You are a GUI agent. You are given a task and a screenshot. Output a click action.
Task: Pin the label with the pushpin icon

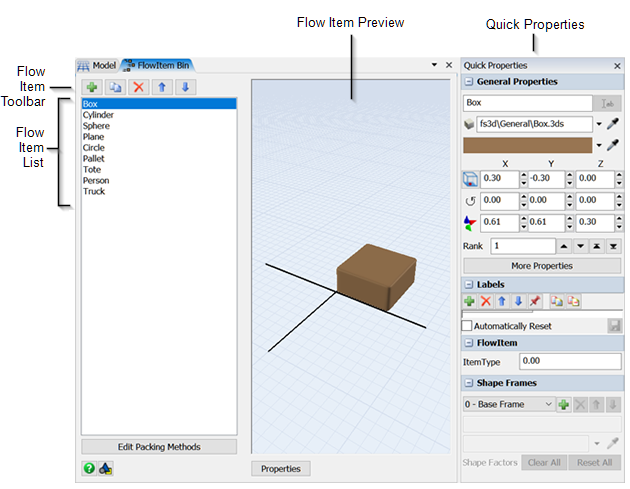click(x=533, y=301)
